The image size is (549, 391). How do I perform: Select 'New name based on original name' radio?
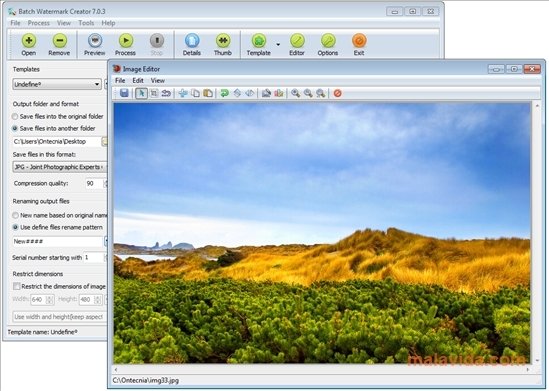coord(15,215)
